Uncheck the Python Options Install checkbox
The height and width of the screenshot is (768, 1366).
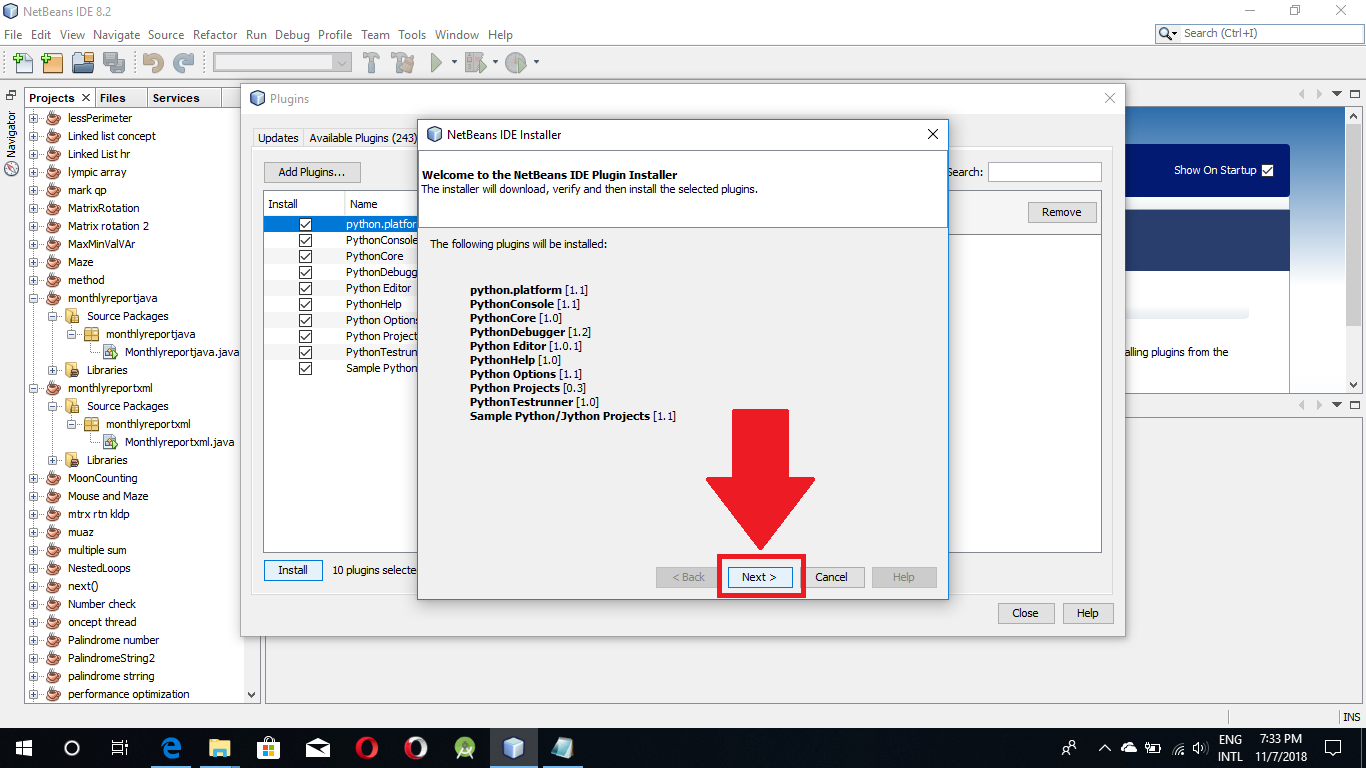[305, 321]
